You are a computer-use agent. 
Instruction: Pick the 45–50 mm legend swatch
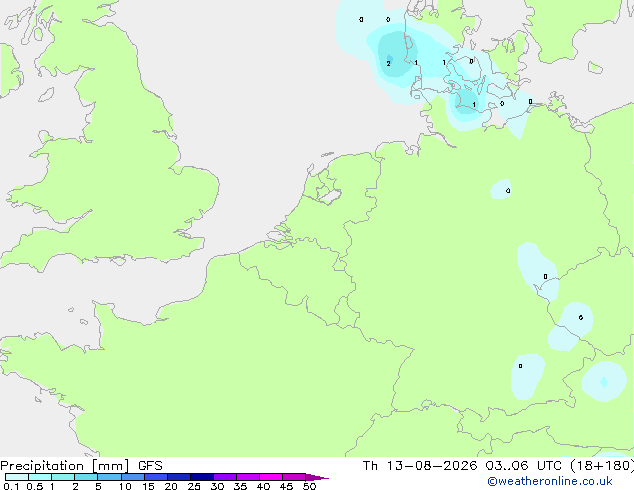294,477
